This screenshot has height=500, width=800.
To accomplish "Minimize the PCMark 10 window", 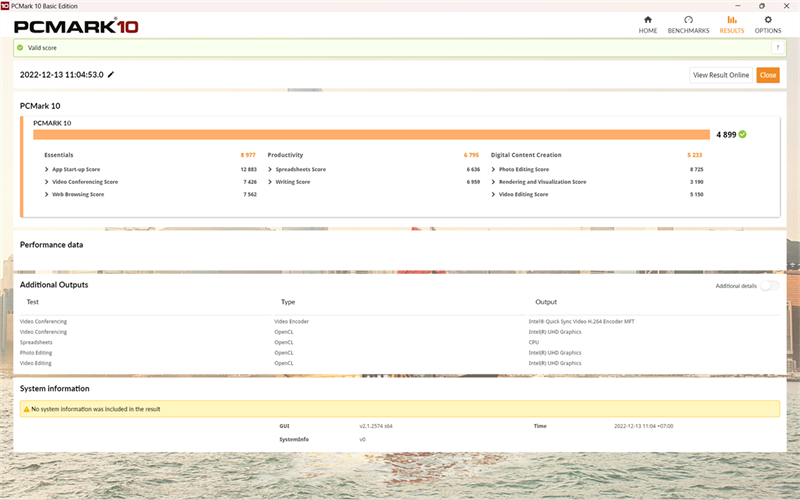I will 737,6.
